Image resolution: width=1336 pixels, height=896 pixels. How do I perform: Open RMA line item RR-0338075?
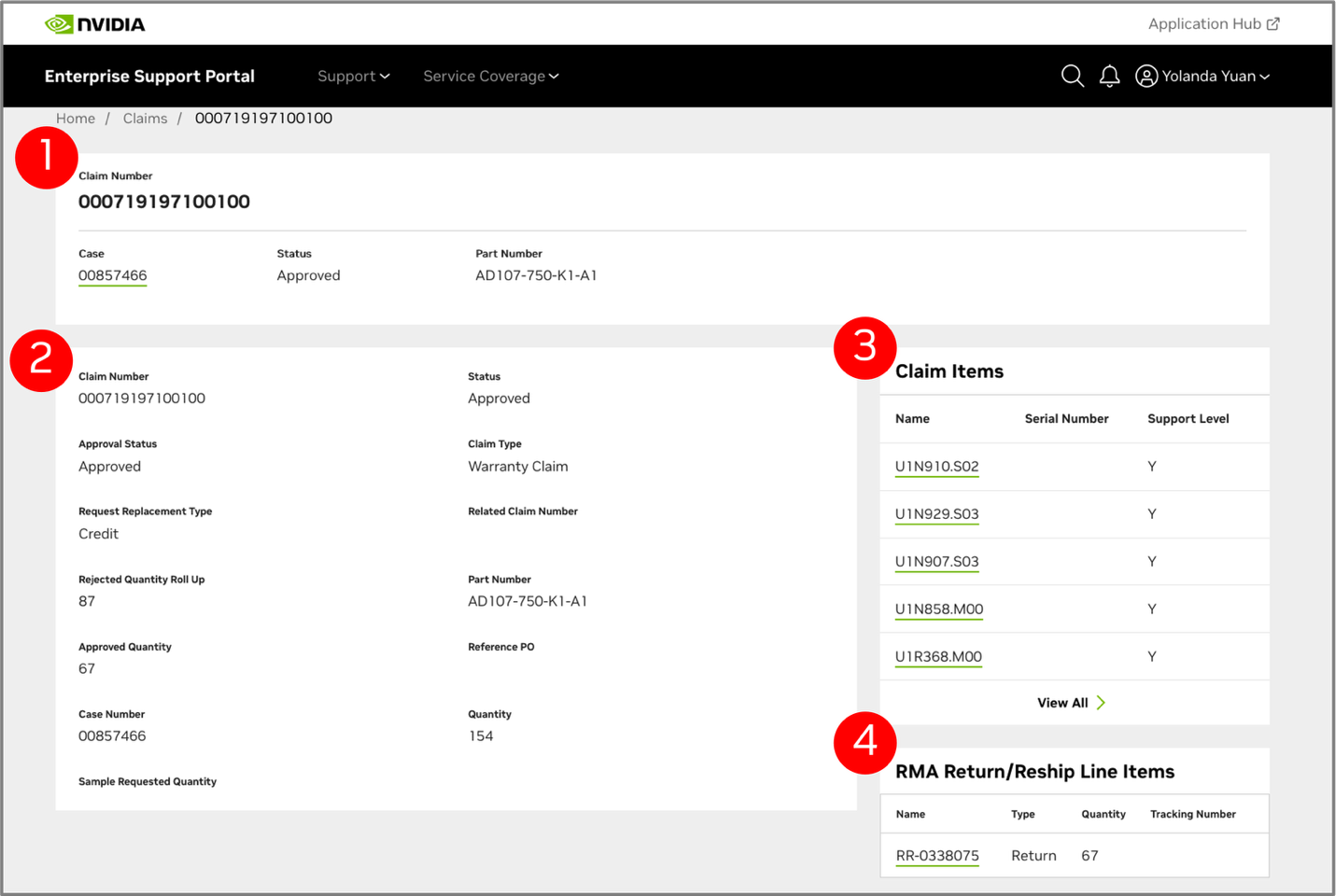coord(937,856)
